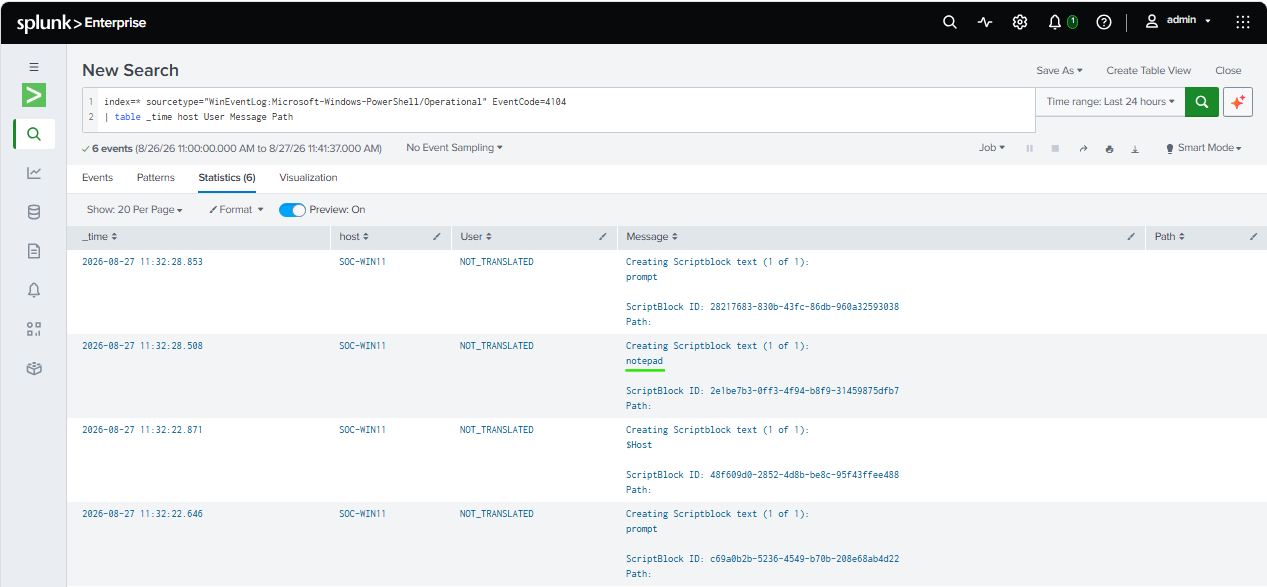Open settings gear in top bar
Image resolution: width=1267 pixels, height=587 pixels.
tap(1020, 22)
